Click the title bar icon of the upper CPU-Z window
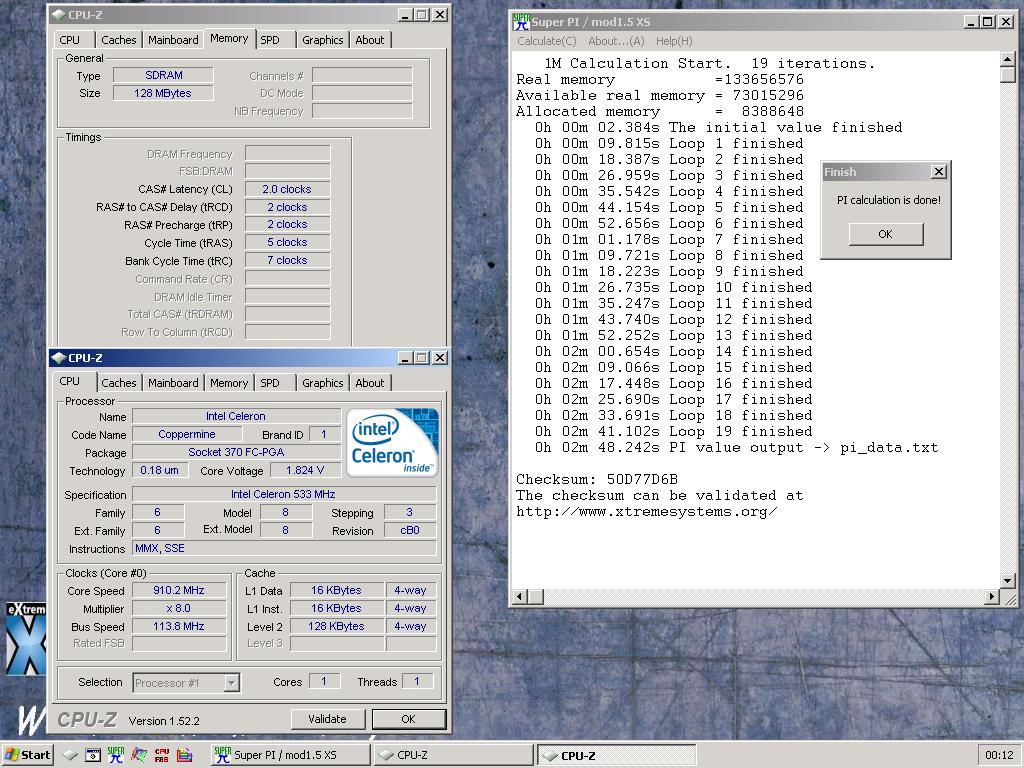 pyautogui.click(x=59, y=14)
